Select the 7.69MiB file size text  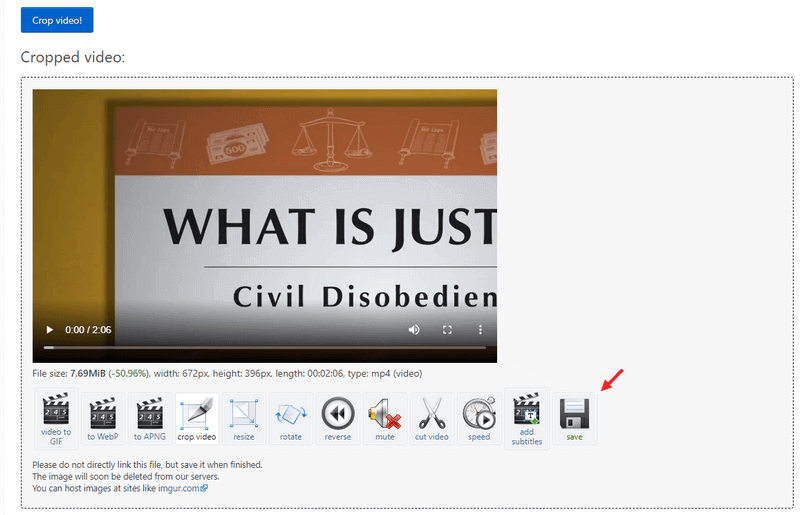(88, 374)
